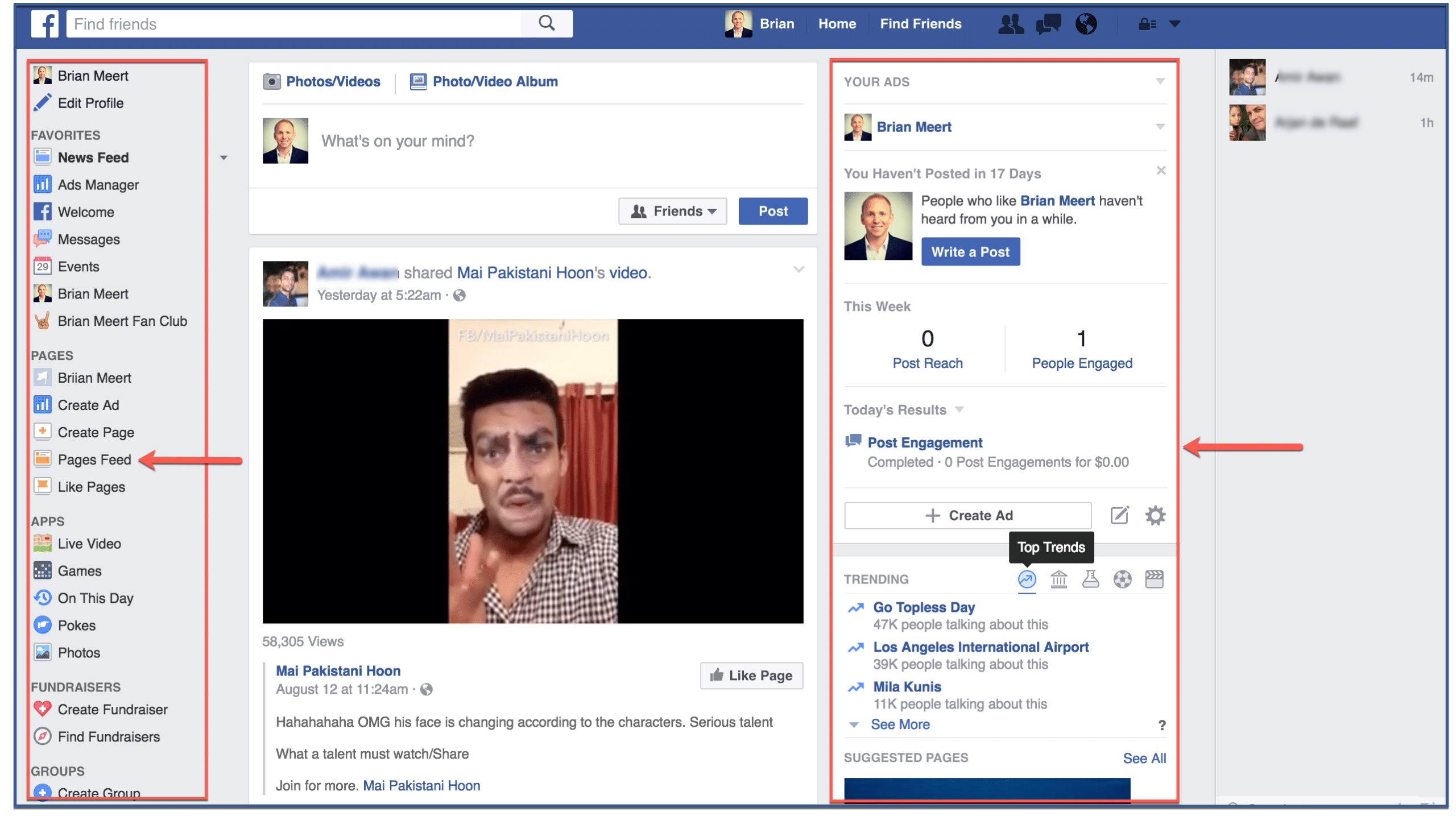
Task: Expand the News Feed options arrow
Action: pos(224,158)
